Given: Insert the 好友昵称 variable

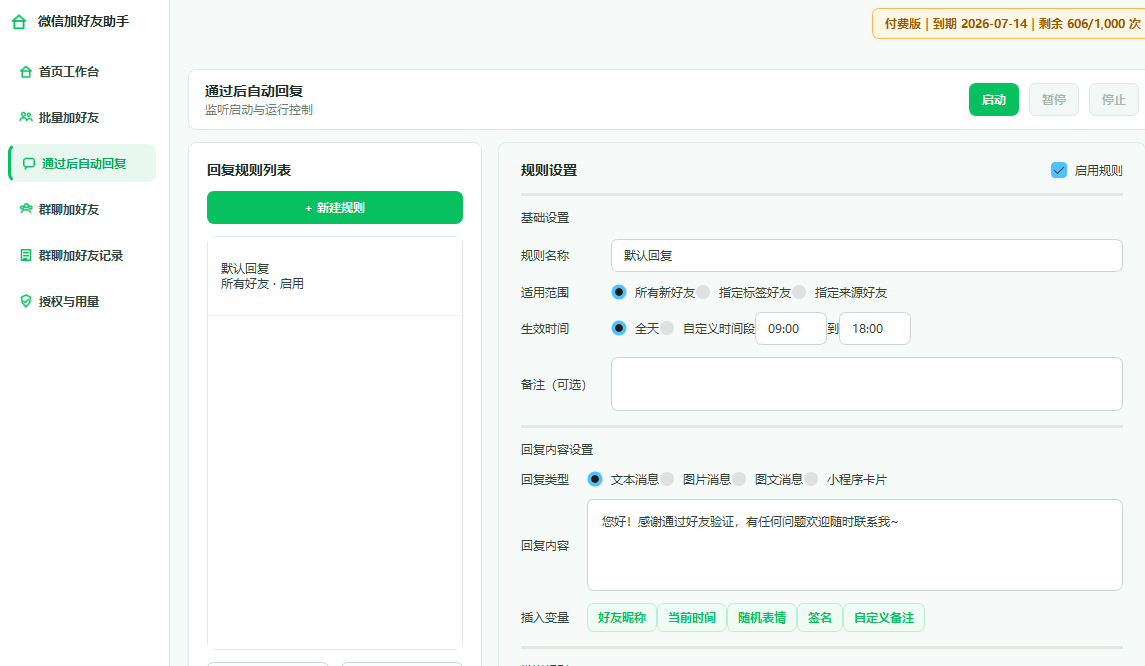Looking at the screenshot, I should pos(621,618).
